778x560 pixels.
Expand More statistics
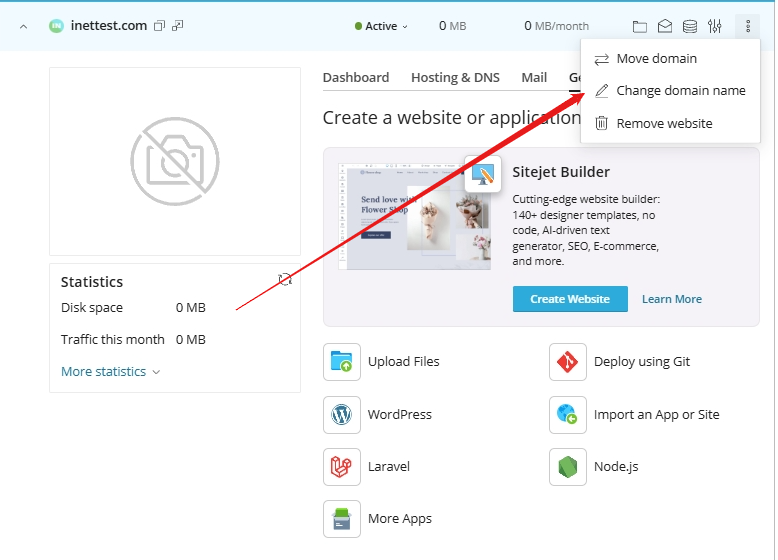coord(110,372)
